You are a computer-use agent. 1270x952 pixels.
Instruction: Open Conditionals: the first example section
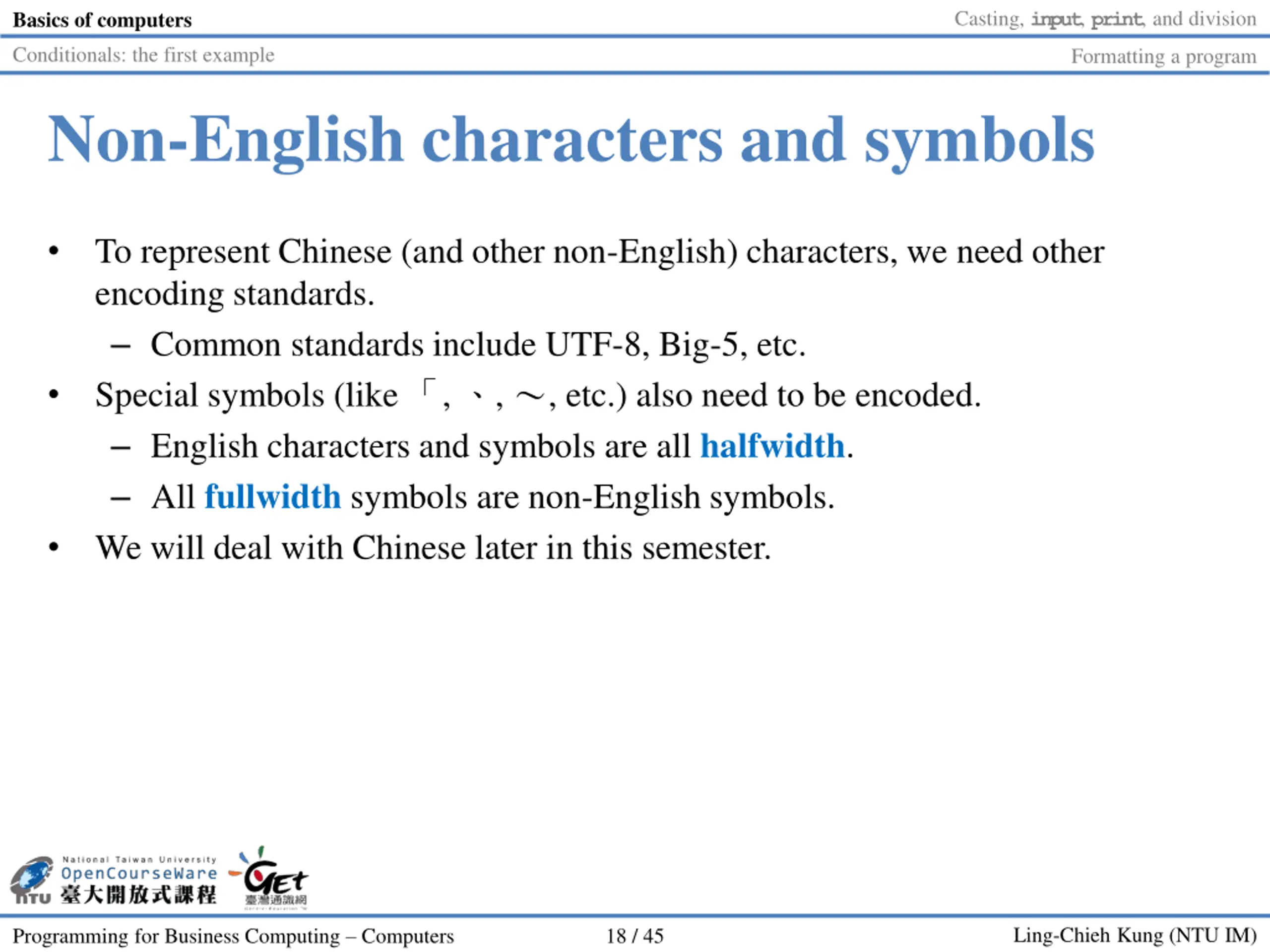(143, 55)
